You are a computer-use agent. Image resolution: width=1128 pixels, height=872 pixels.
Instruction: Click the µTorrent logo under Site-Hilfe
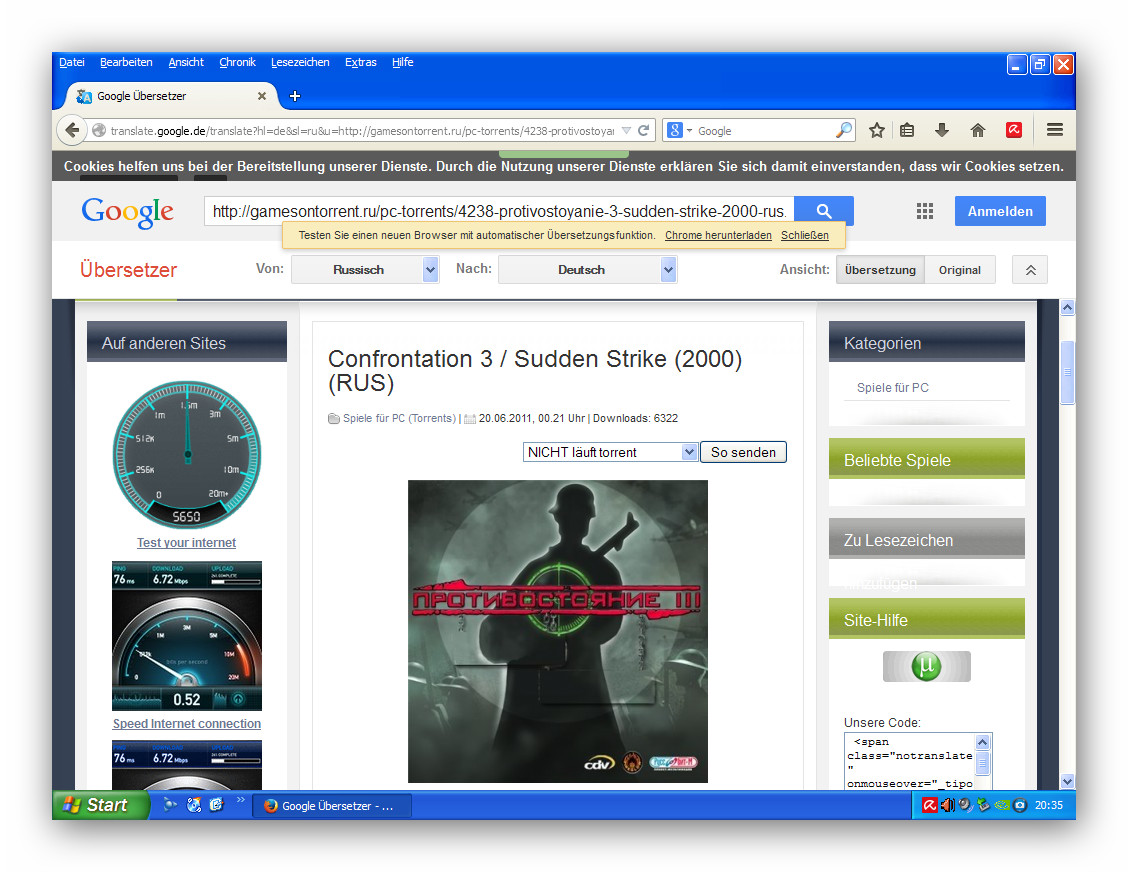point(927,666)
